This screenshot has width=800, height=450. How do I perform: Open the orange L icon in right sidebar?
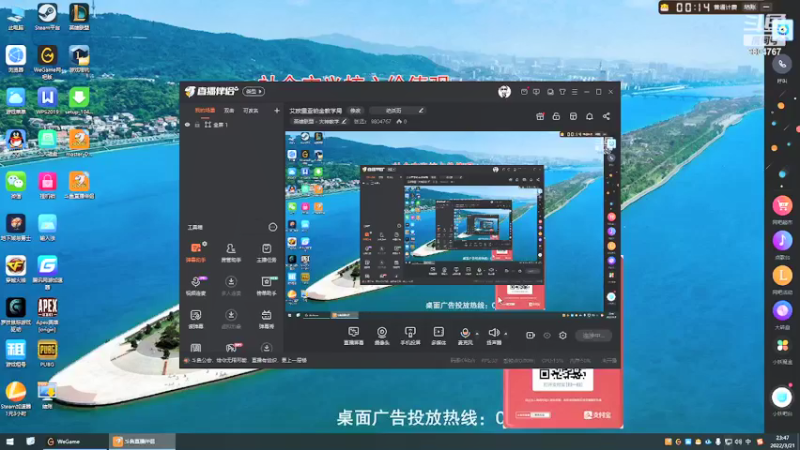782,276
